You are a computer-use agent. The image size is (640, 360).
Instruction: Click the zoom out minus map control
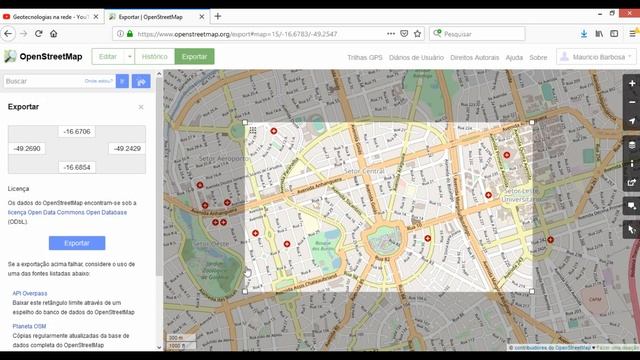pos(632,102)
